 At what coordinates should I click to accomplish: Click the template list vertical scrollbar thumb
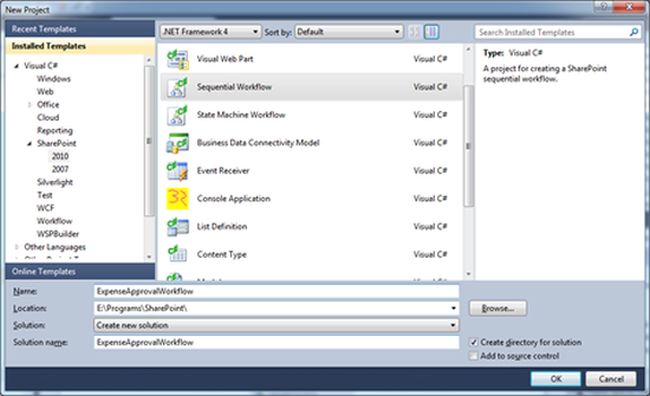(468, 146)
